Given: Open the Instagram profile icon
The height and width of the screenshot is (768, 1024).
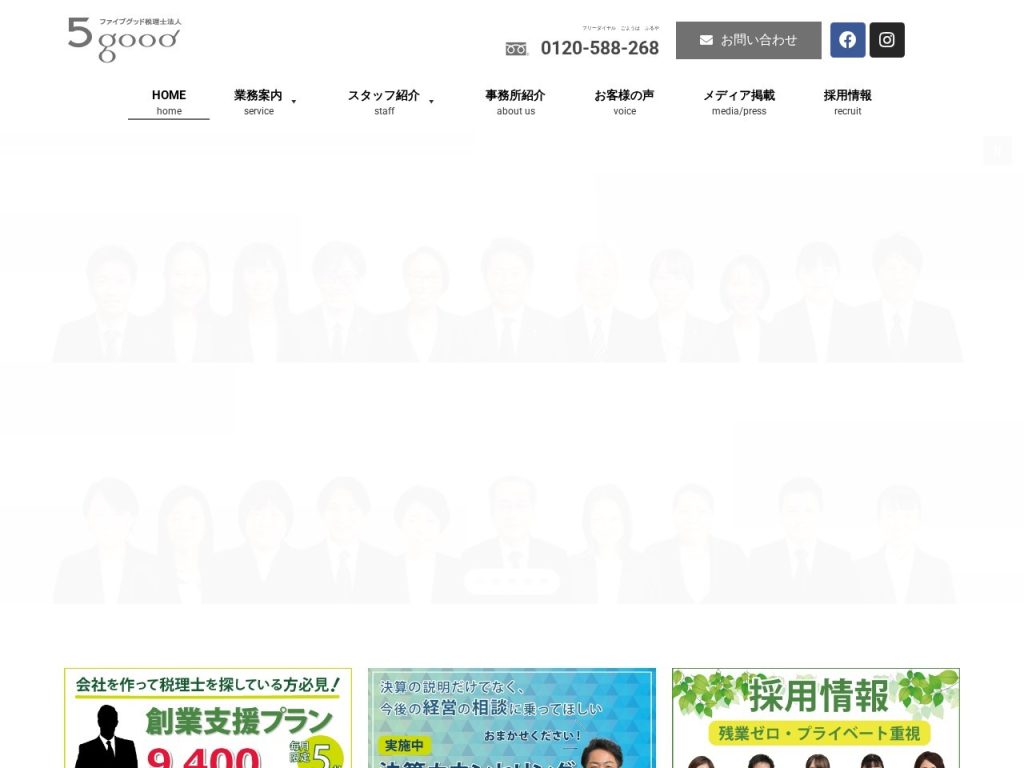Looking at the screenshot, I should [x=887, y=40].
